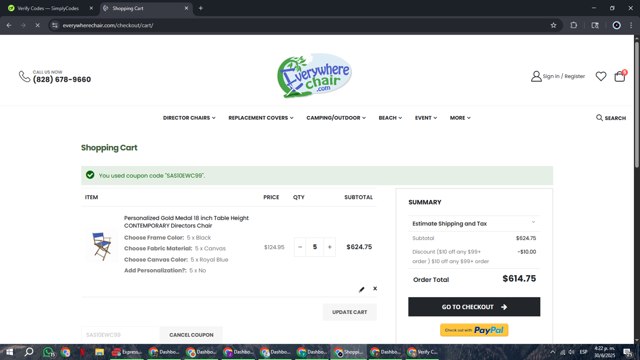Show hidden system tray icons chevron

pyautogui.click(x=553, y=352)
